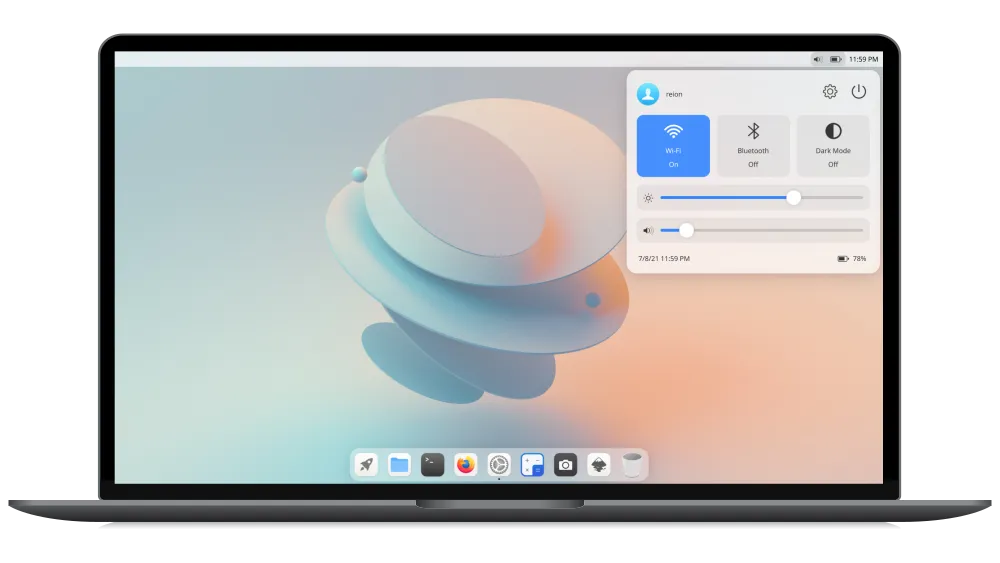Screen dimensions: 1000x563
Task: Click the battery icon in the top bar
Action: pyautogui.click(x=835, y=59)
